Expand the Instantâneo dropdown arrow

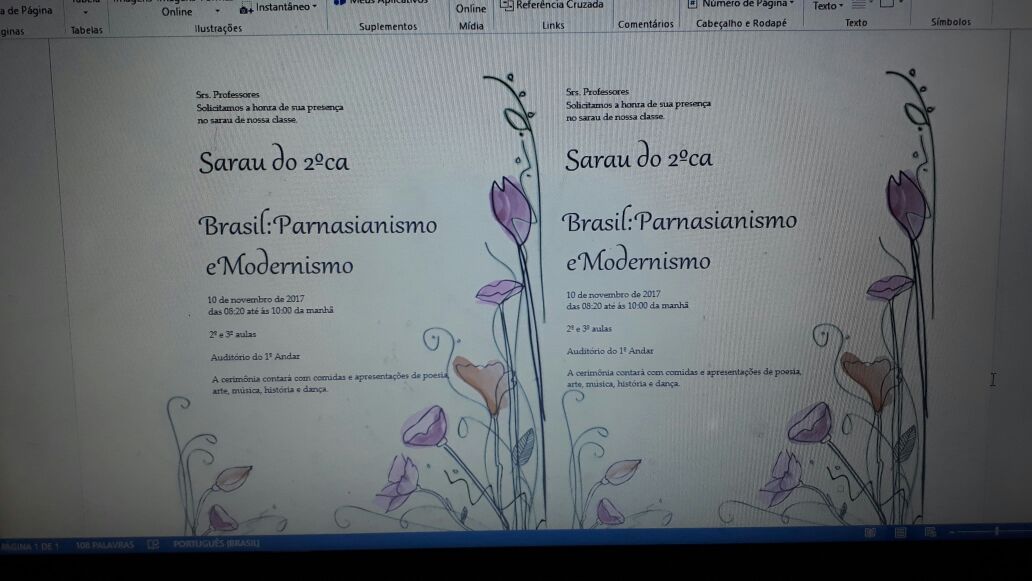(314, 7)
